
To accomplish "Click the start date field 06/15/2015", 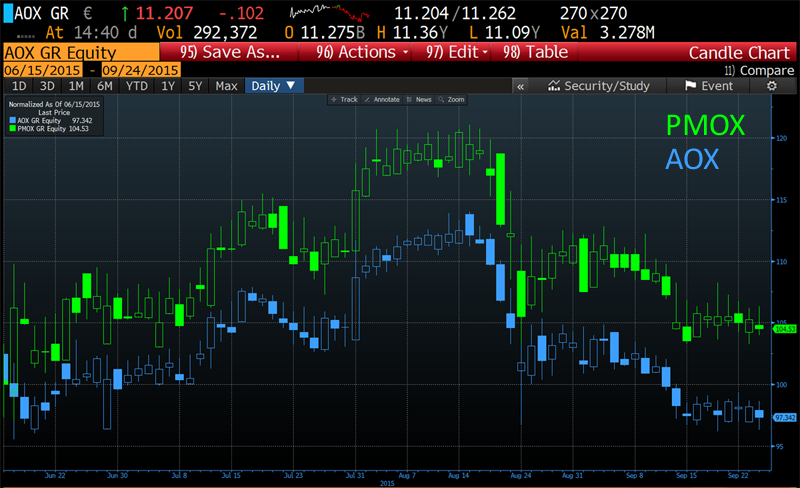I will pos(42,70).
